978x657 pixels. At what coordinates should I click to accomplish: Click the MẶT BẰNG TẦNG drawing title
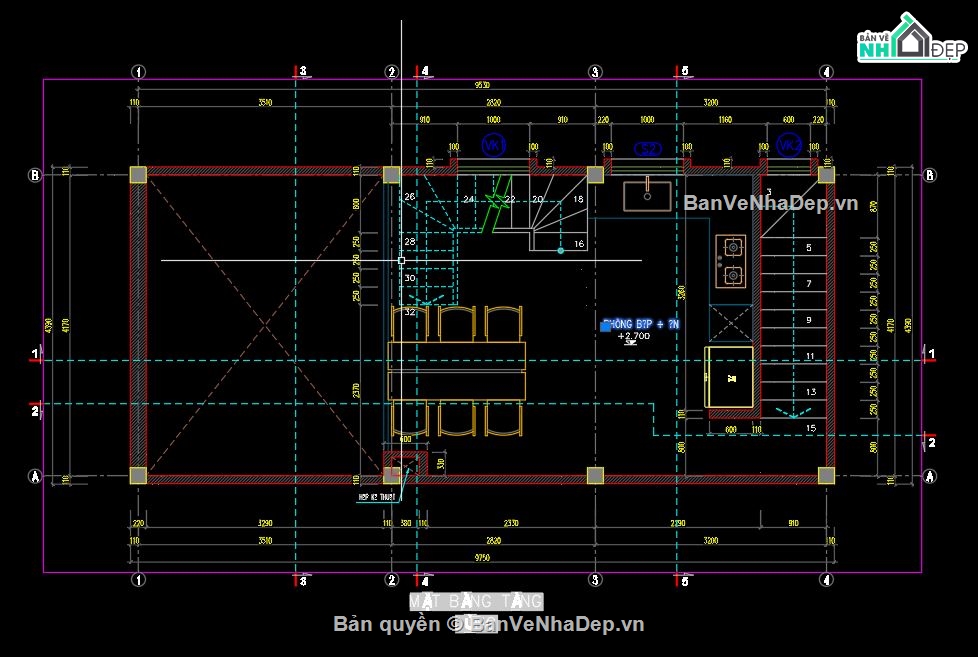tap(476, 601)
